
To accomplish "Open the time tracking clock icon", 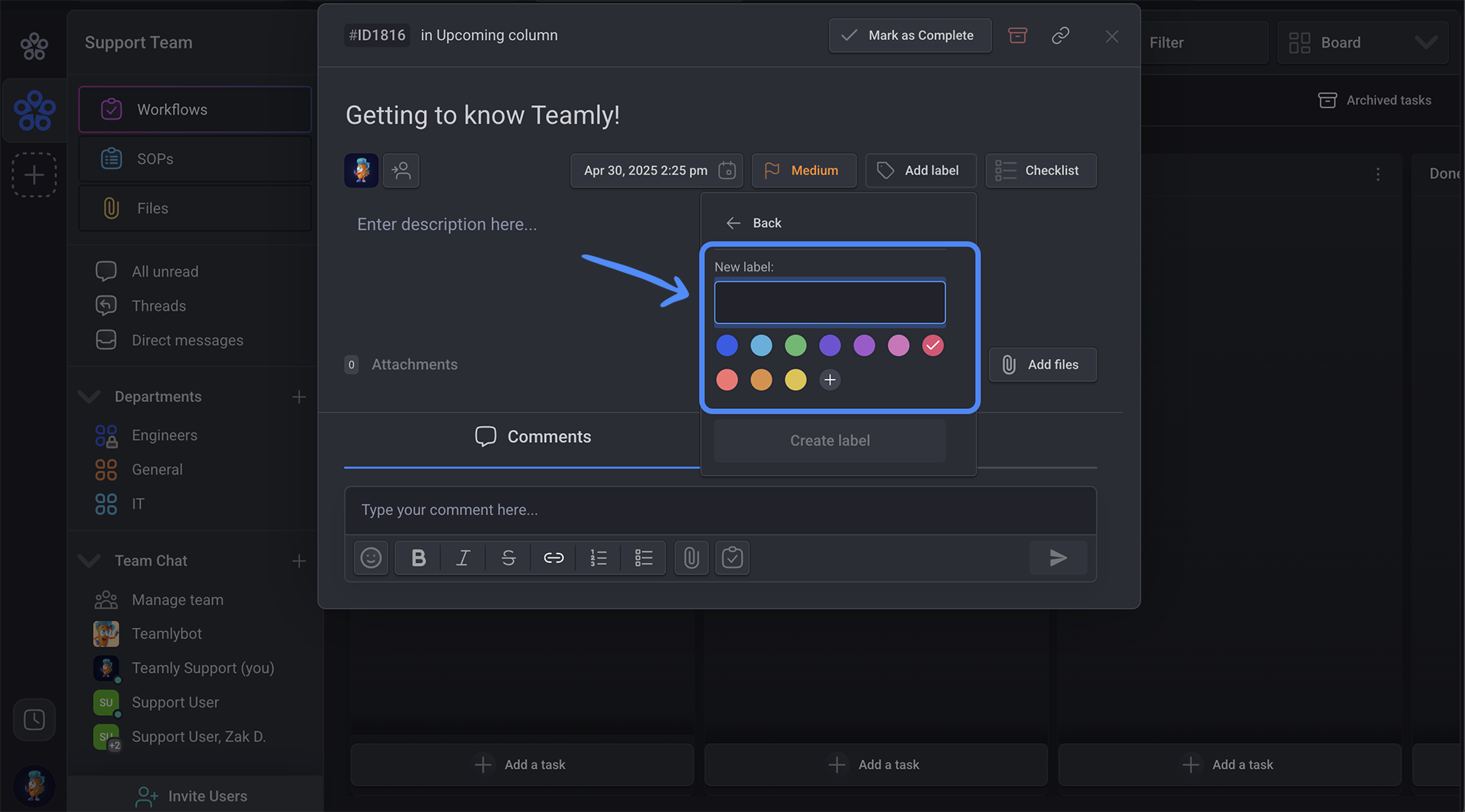I will (34, 720).
